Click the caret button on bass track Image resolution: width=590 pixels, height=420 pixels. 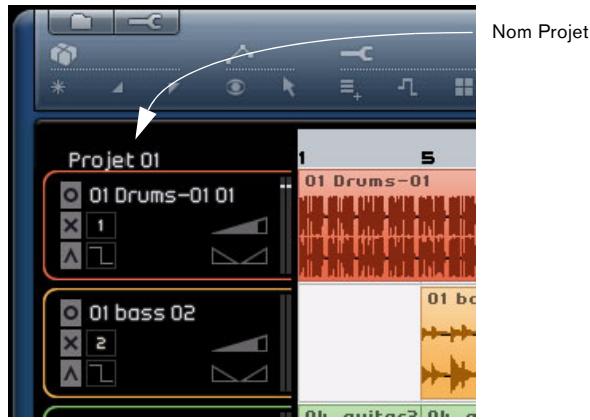pos(71,373)
